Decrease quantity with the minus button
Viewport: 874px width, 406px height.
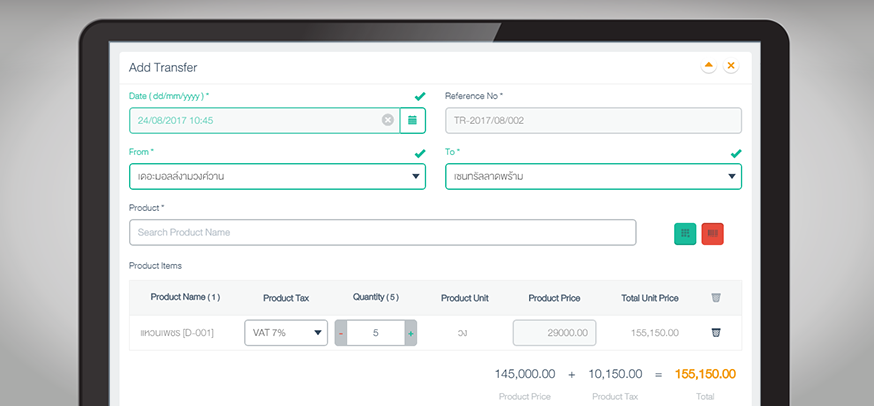(341, 333)
